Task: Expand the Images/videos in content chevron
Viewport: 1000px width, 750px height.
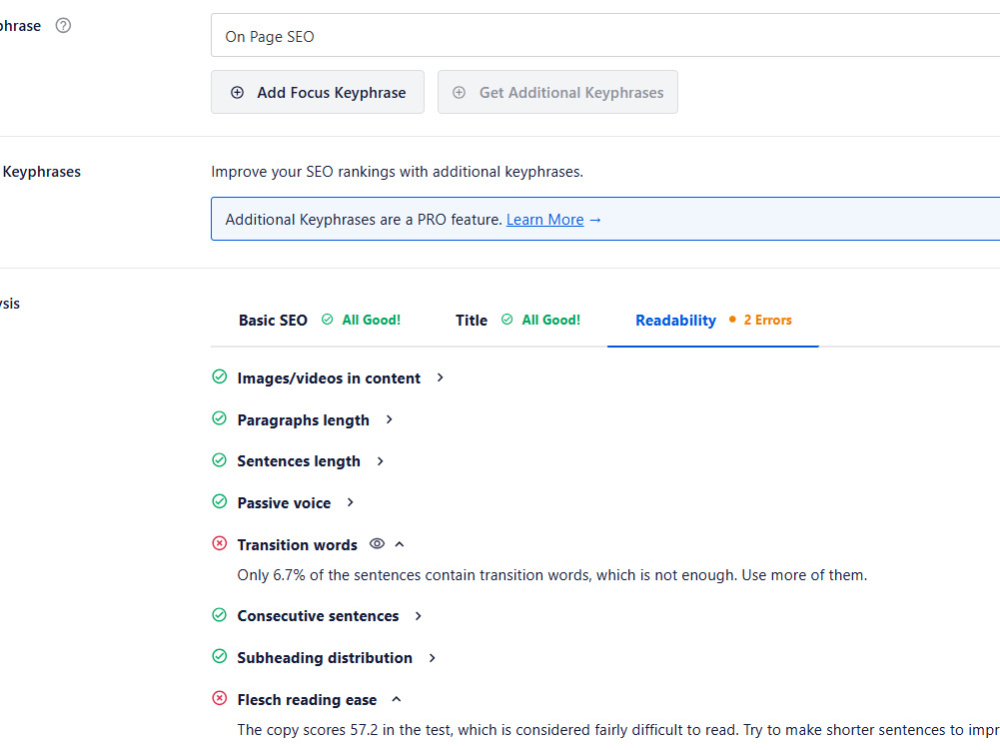Action: (x=440, y=378)
